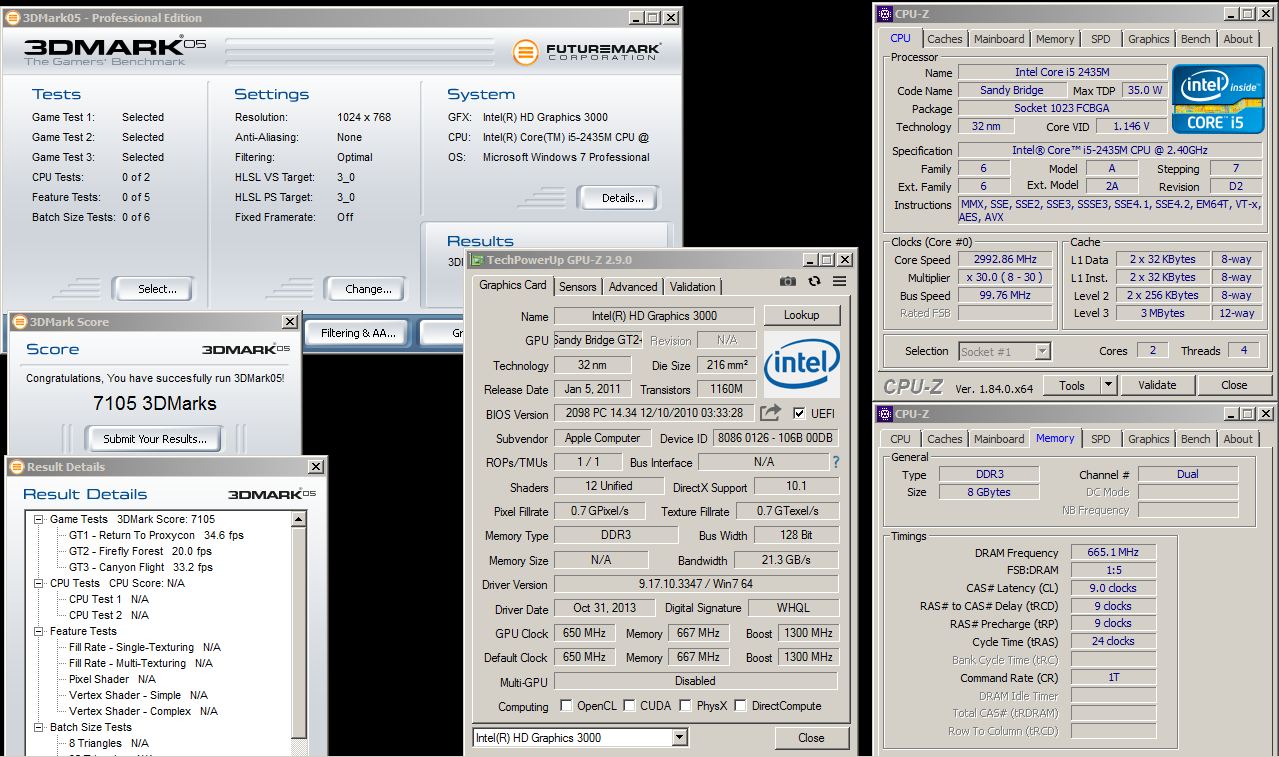The height and width of the screenshot is (757, 1279).
Task: Click the Tools button in CPU-Z
Action: (1072, 385)
